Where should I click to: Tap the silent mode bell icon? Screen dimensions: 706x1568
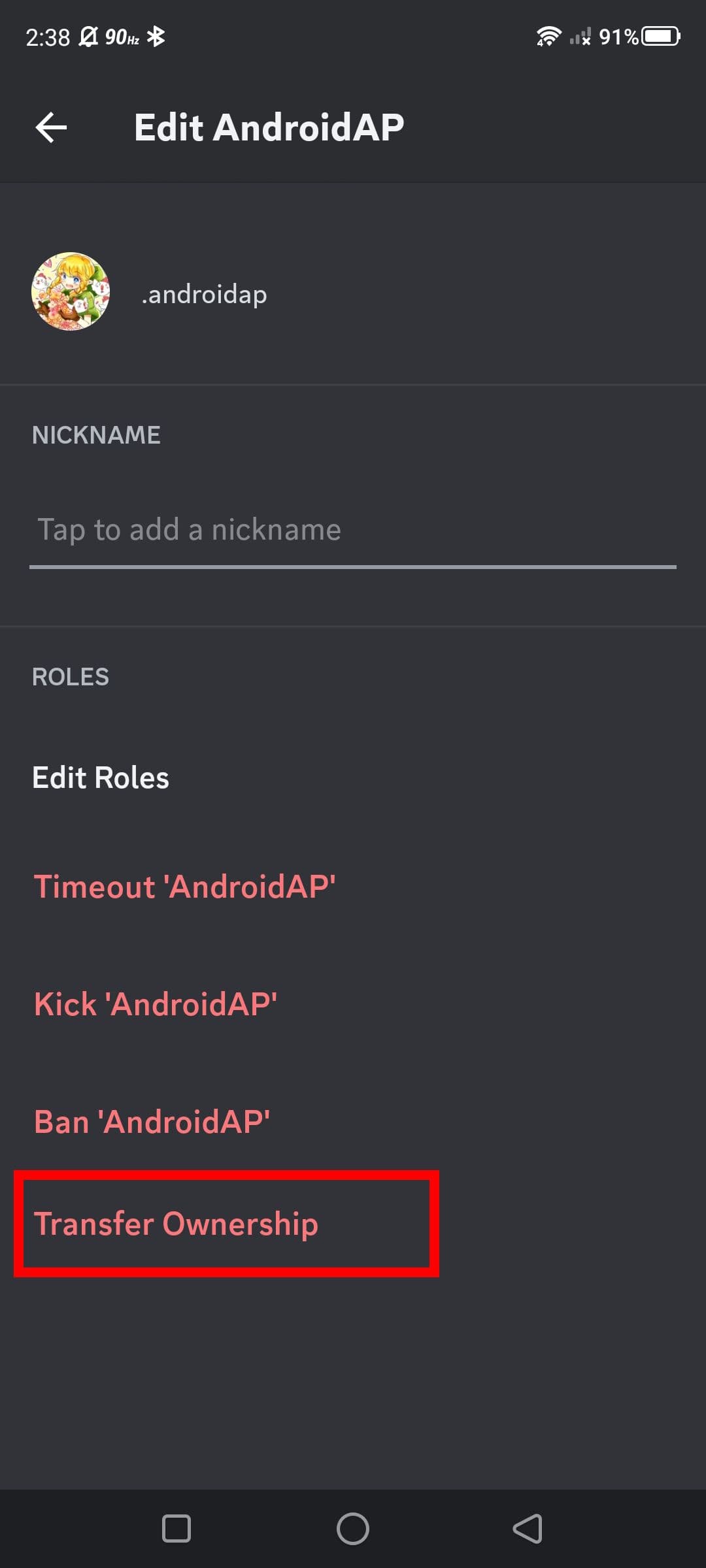[x=88, y=37]
